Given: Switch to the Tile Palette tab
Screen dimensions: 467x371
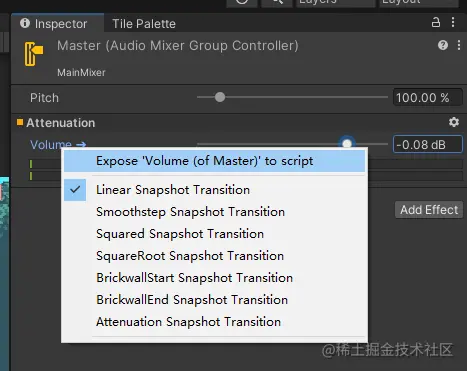Looking at the screenshot, I should [144, 24].
